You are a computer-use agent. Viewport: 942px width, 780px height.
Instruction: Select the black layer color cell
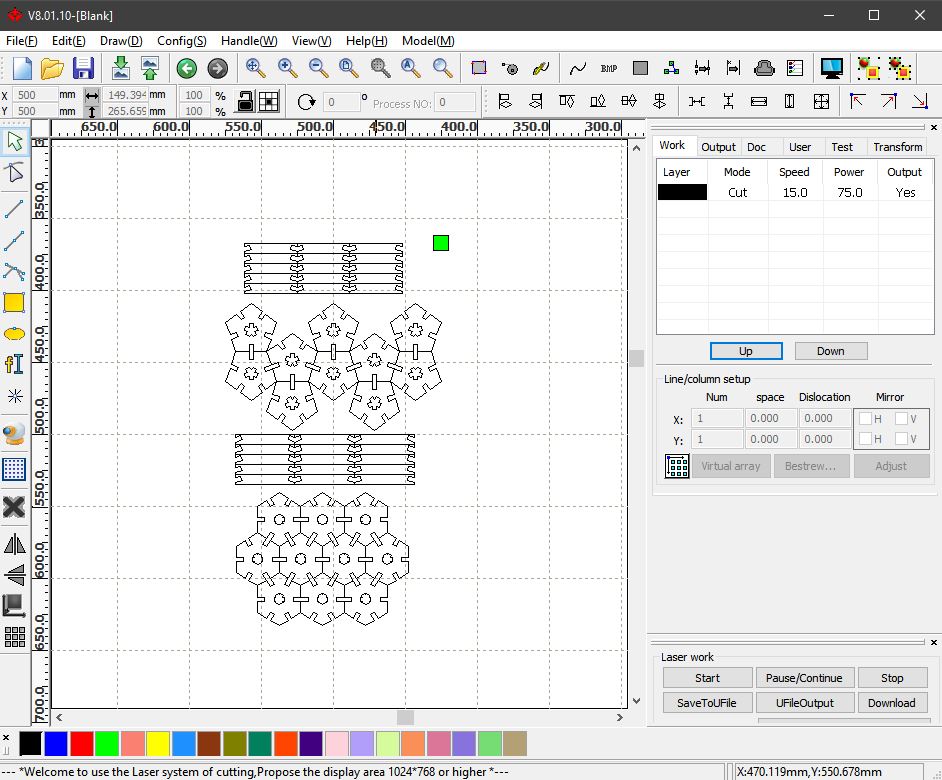[682, 192]
